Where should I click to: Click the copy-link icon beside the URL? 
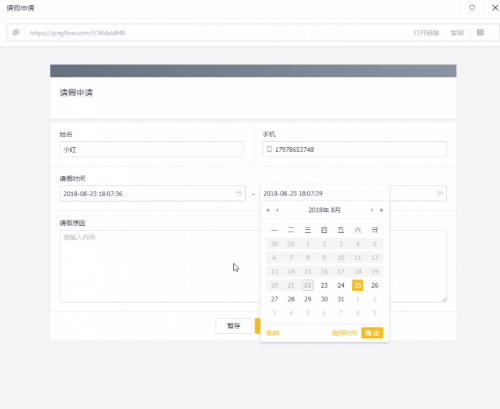click(16, 32)
